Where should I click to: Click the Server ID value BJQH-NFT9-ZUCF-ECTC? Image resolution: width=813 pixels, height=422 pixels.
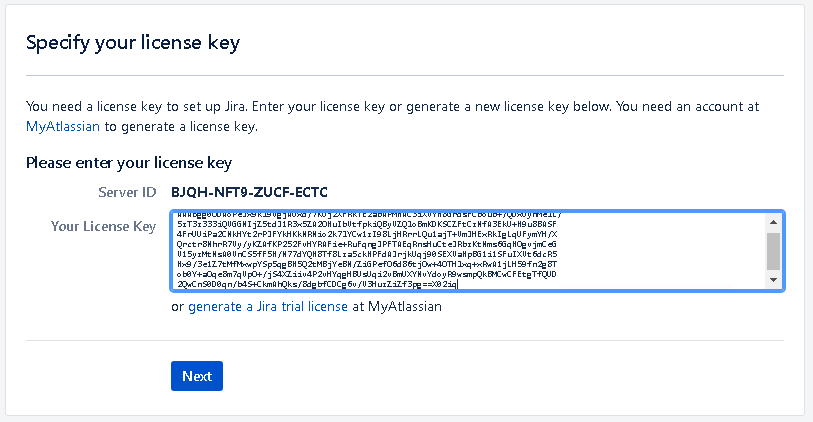pyautogui.click(x=249, y=191)
